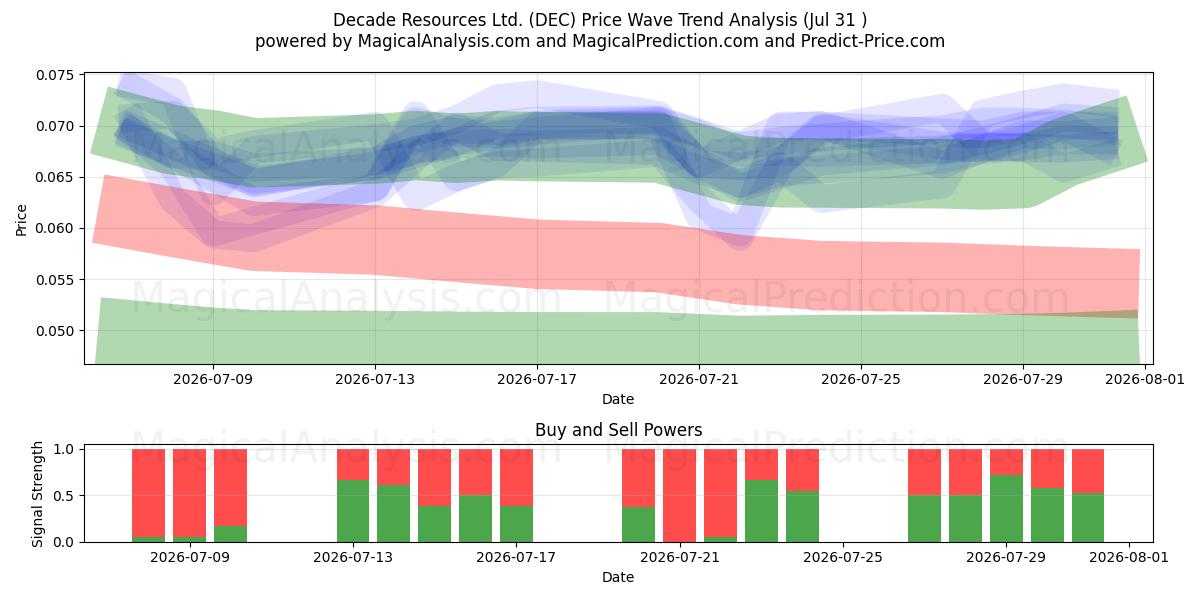Click the 'Price' y-axis label
This screenshot has height=600, width=1200.
tap(22, 219)
